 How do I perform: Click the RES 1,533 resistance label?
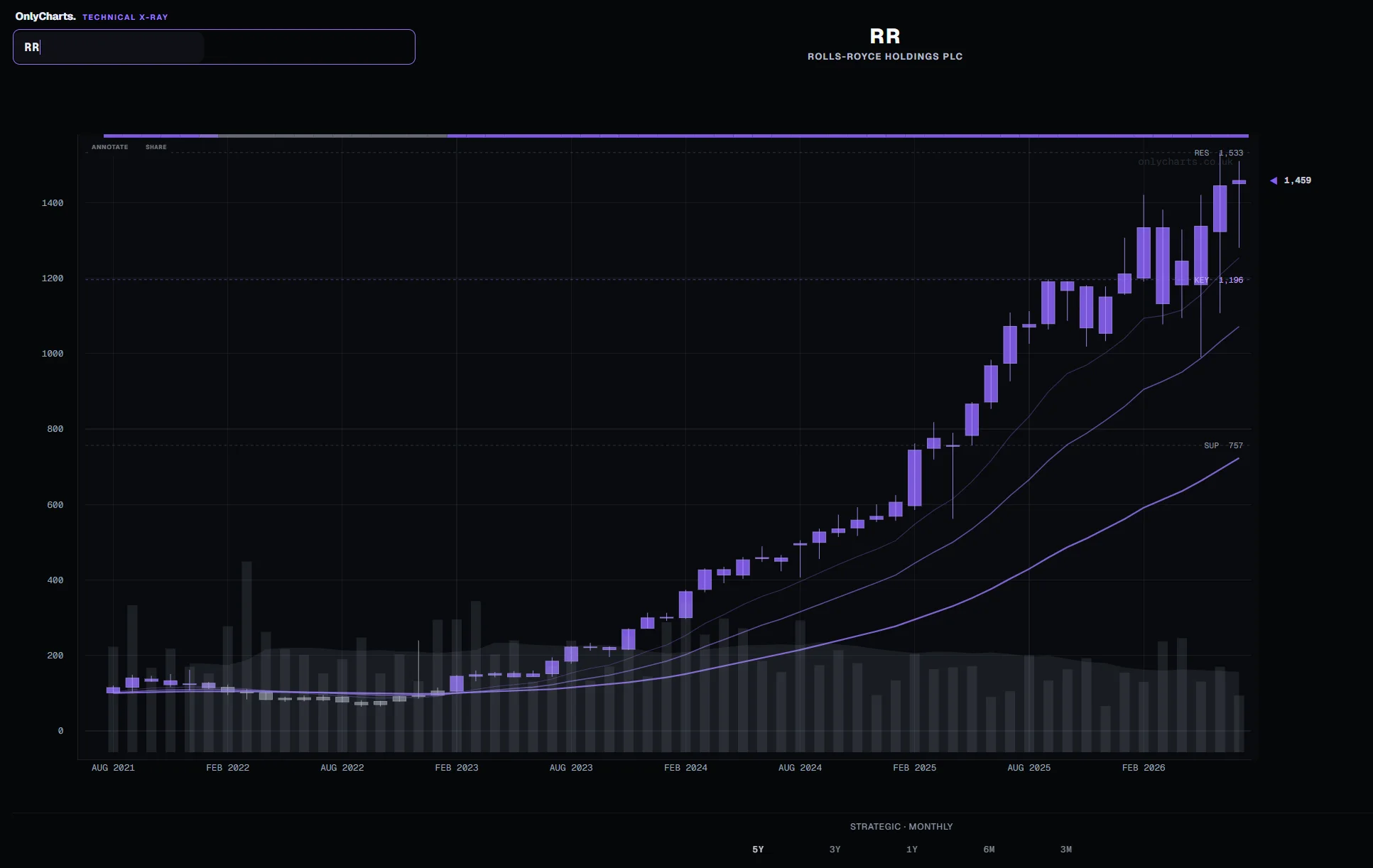(1219, 153)
